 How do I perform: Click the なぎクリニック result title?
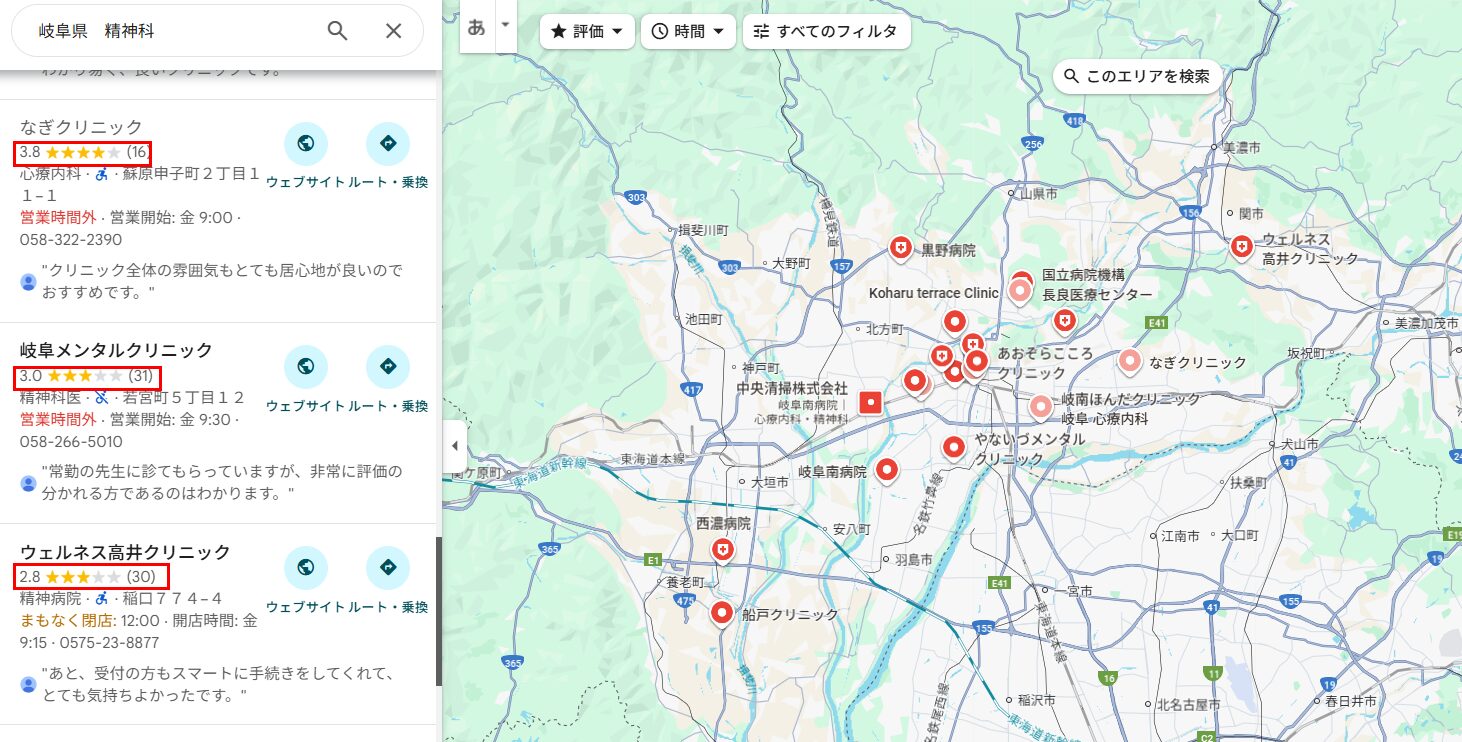82,127
